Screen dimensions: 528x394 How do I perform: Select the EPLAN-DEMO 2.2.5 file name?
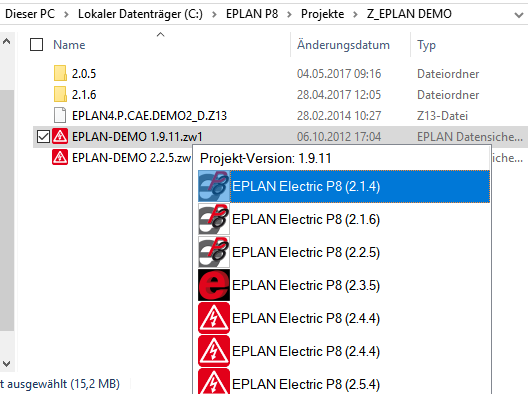[131, 158]
